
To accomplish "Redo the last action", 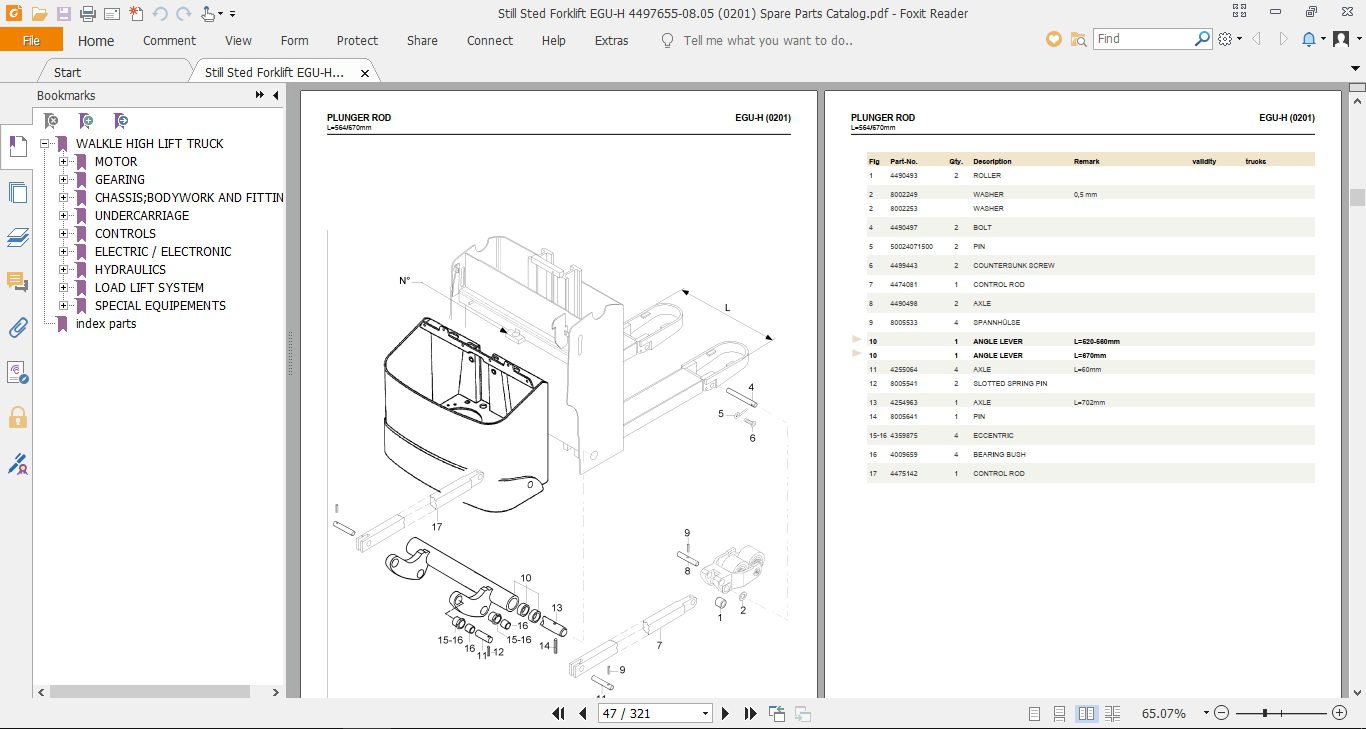I will pos(183,14).
